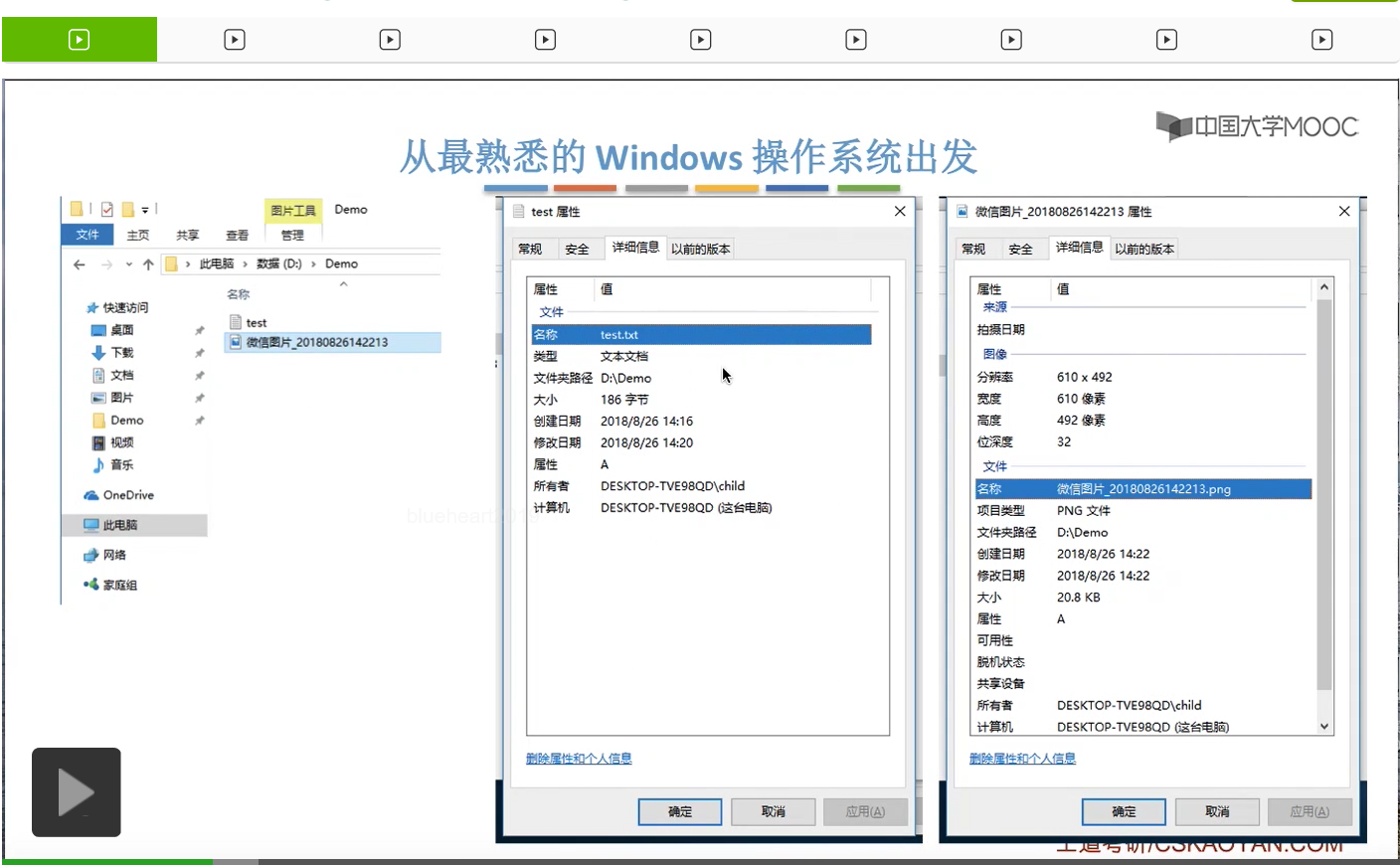
Task: Click the 名称 column header in the file list
Action: pos(239,294)
